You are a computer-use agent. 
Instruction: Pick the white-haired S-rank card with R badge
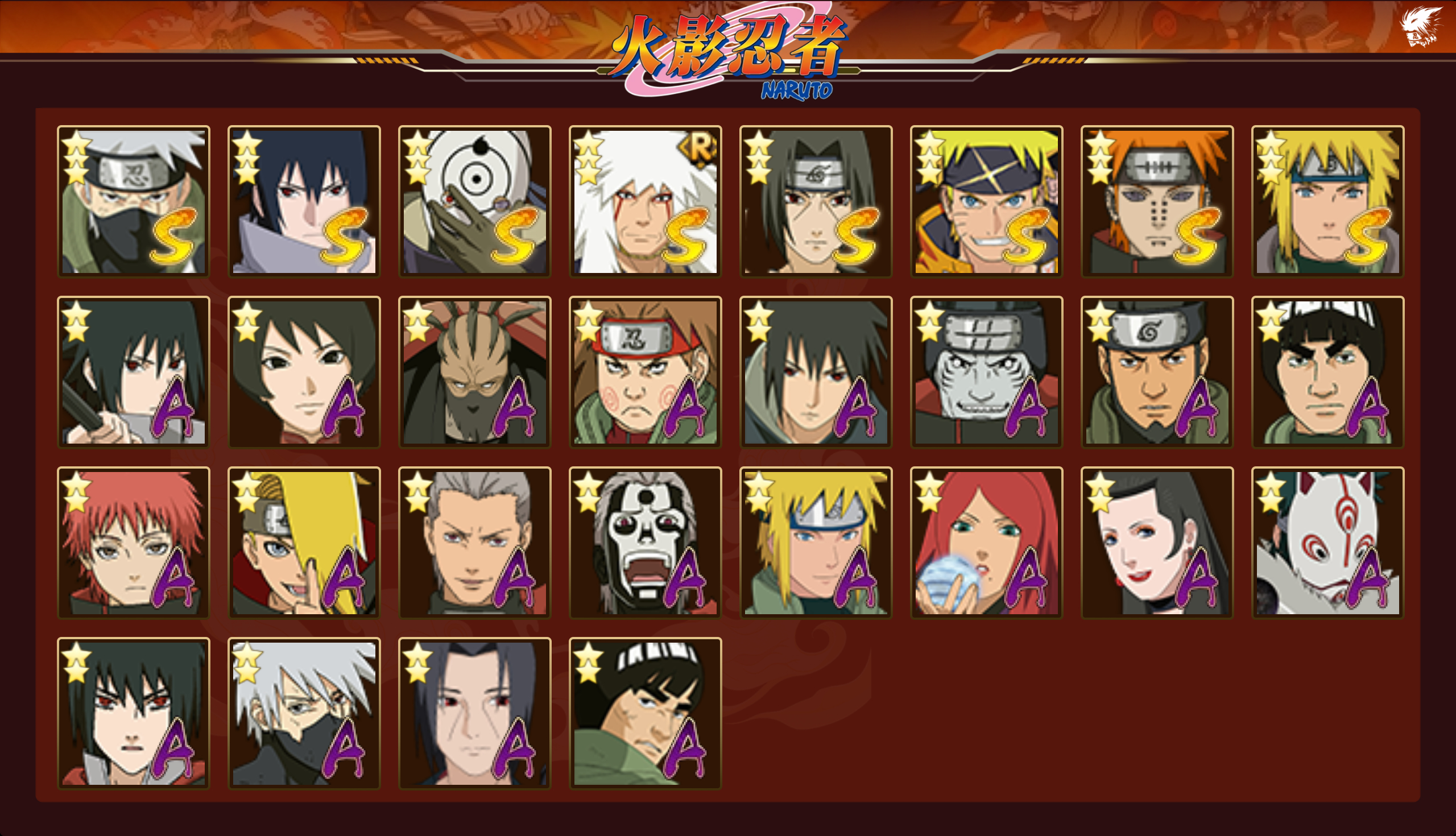(x=645, y=201)
